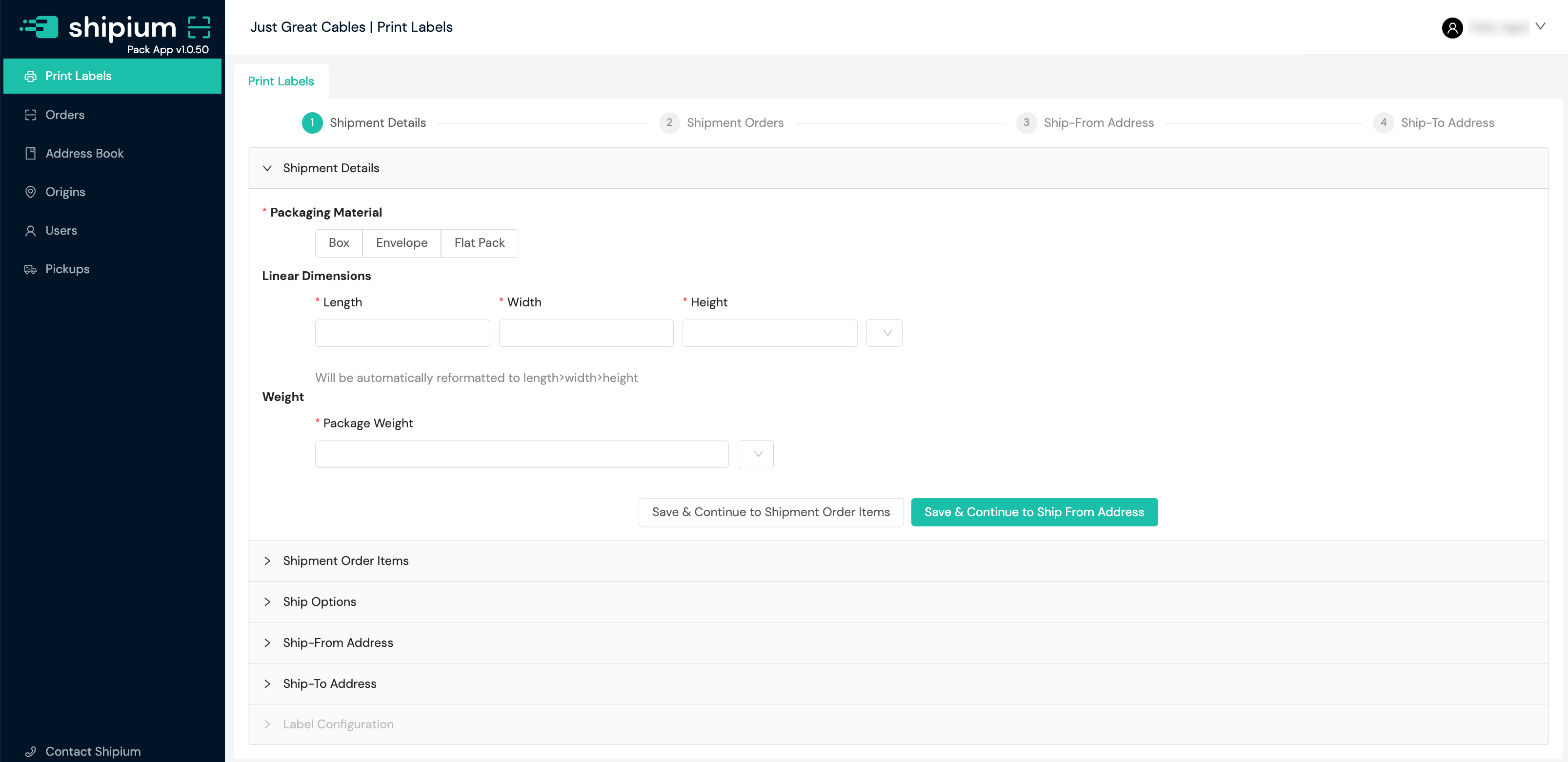Screen dimensions: 1568x762
Task: Go to step 3 Ship-From Address
Action: pos(1085,122)
